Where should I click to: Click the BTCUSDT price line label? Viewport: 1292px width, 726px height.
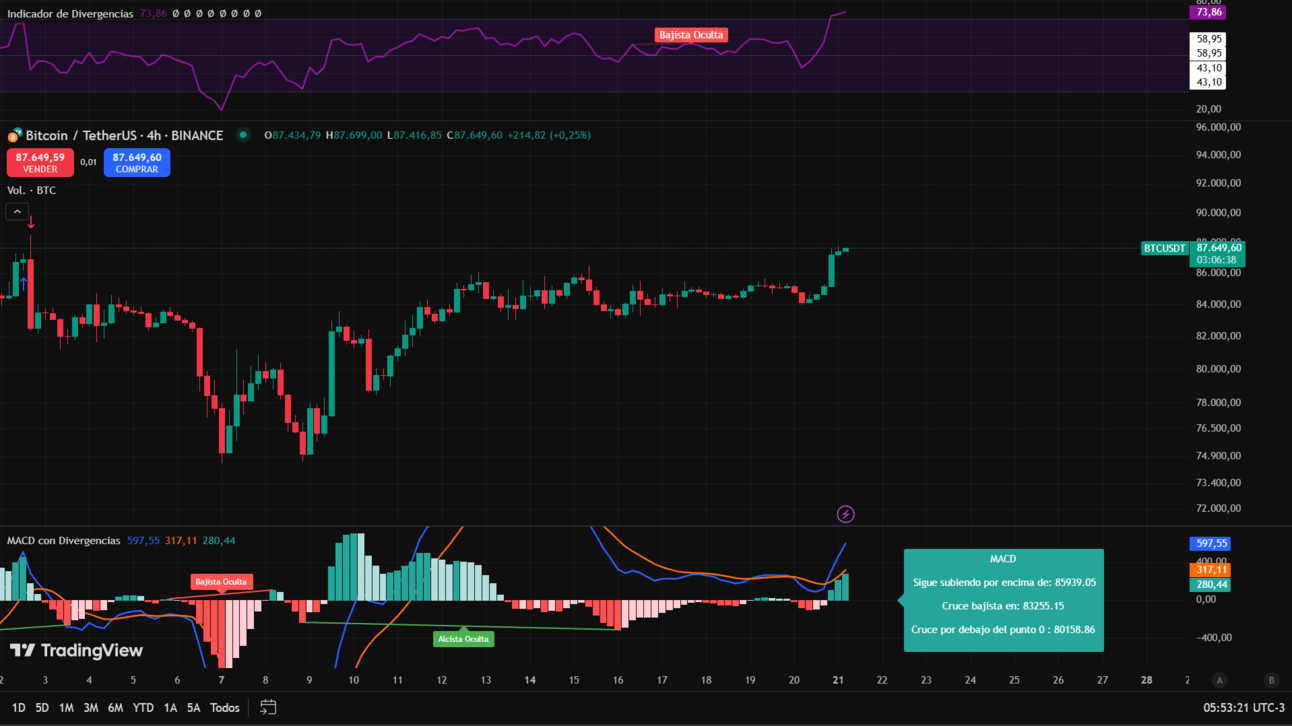[x=1164, y=248]
